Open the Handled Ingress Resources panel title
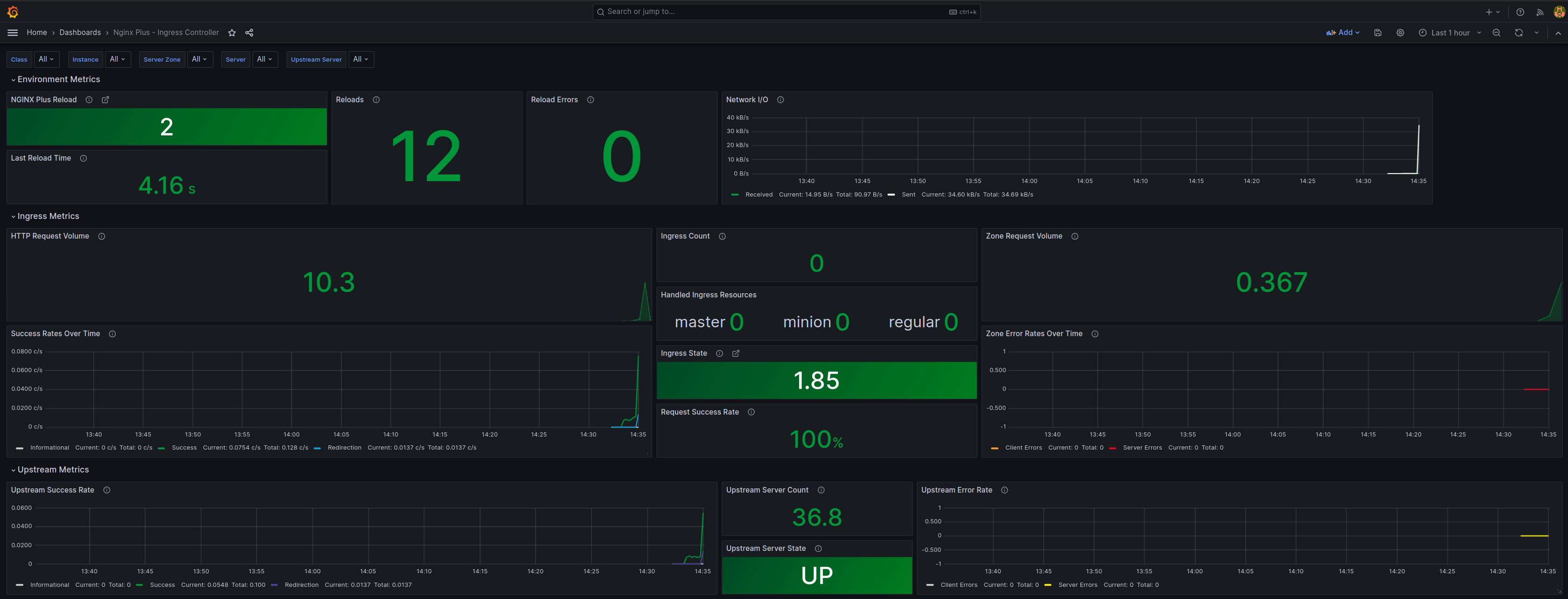 709,295
